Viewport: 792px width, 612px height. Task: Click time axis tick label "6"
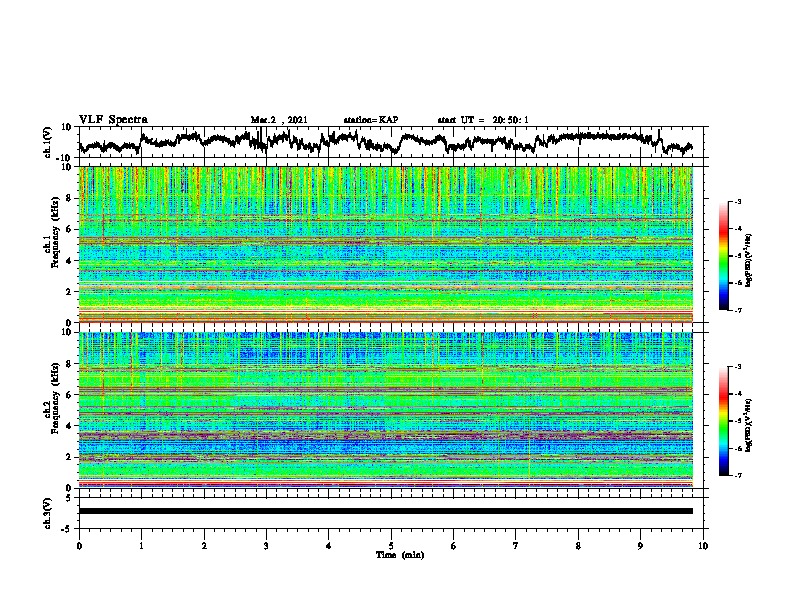[454, 546]
